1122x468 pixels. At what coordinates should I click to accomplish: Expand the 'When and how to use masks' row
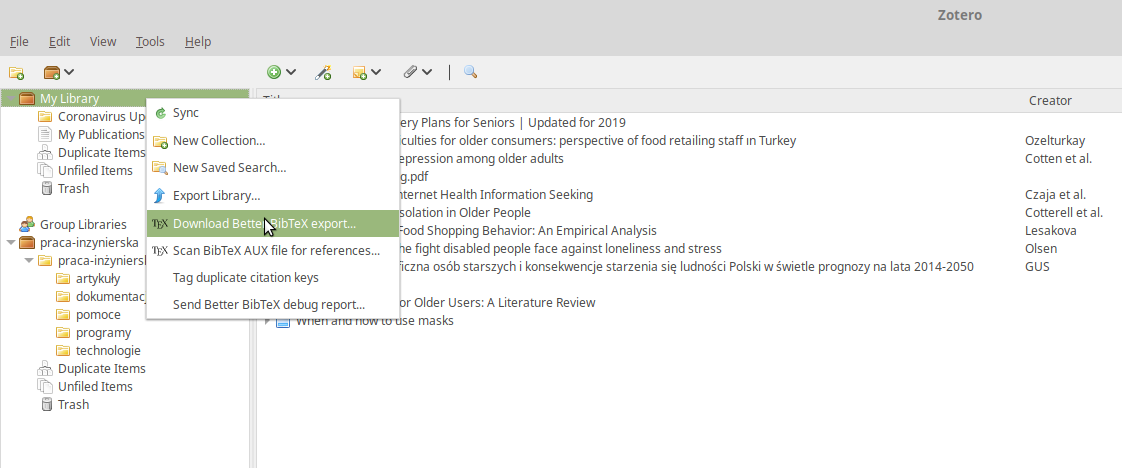click(x=268, y=321)
